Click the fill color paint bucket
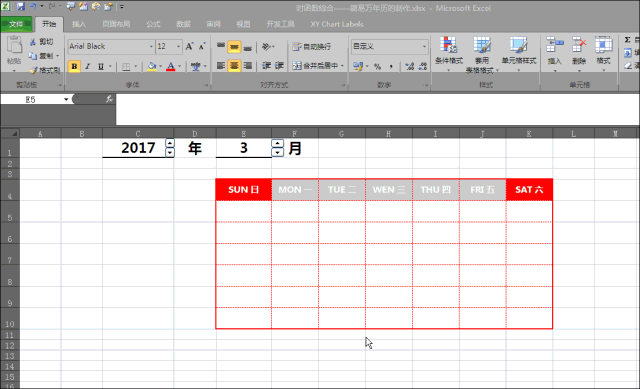The image size is (640, 389). (x=152, y=66)
